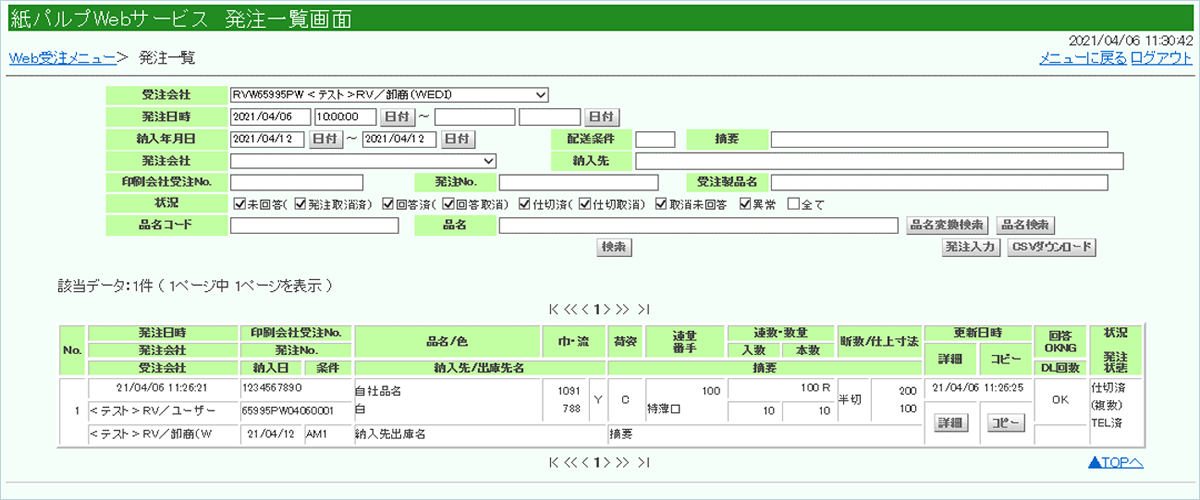Enable the 全て checkbox
Image resolution: width=1200 pixels, height=500 pixels.
click(794, 205)
